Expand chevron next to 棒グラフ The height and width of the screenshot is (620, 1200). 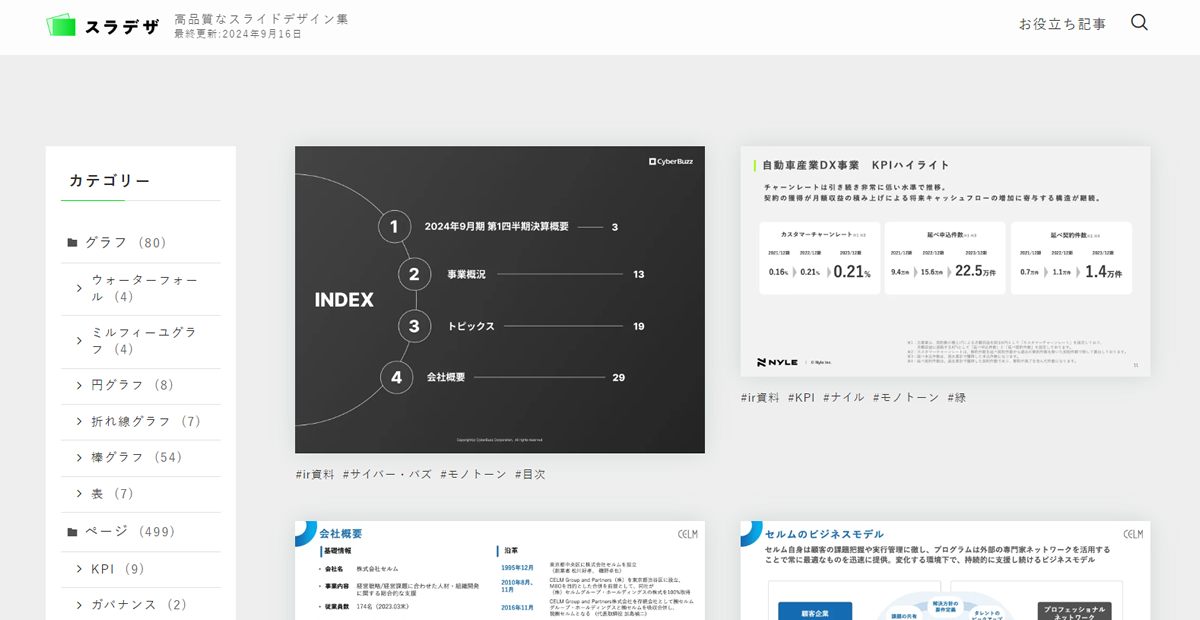(79, 458)
